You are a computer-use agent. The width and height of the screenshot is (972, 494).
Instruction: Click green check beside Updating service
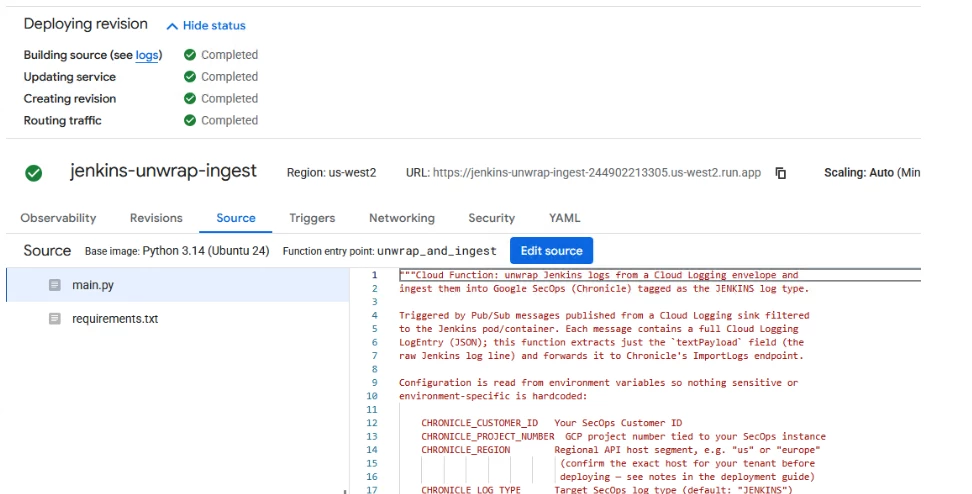point(190,76)
